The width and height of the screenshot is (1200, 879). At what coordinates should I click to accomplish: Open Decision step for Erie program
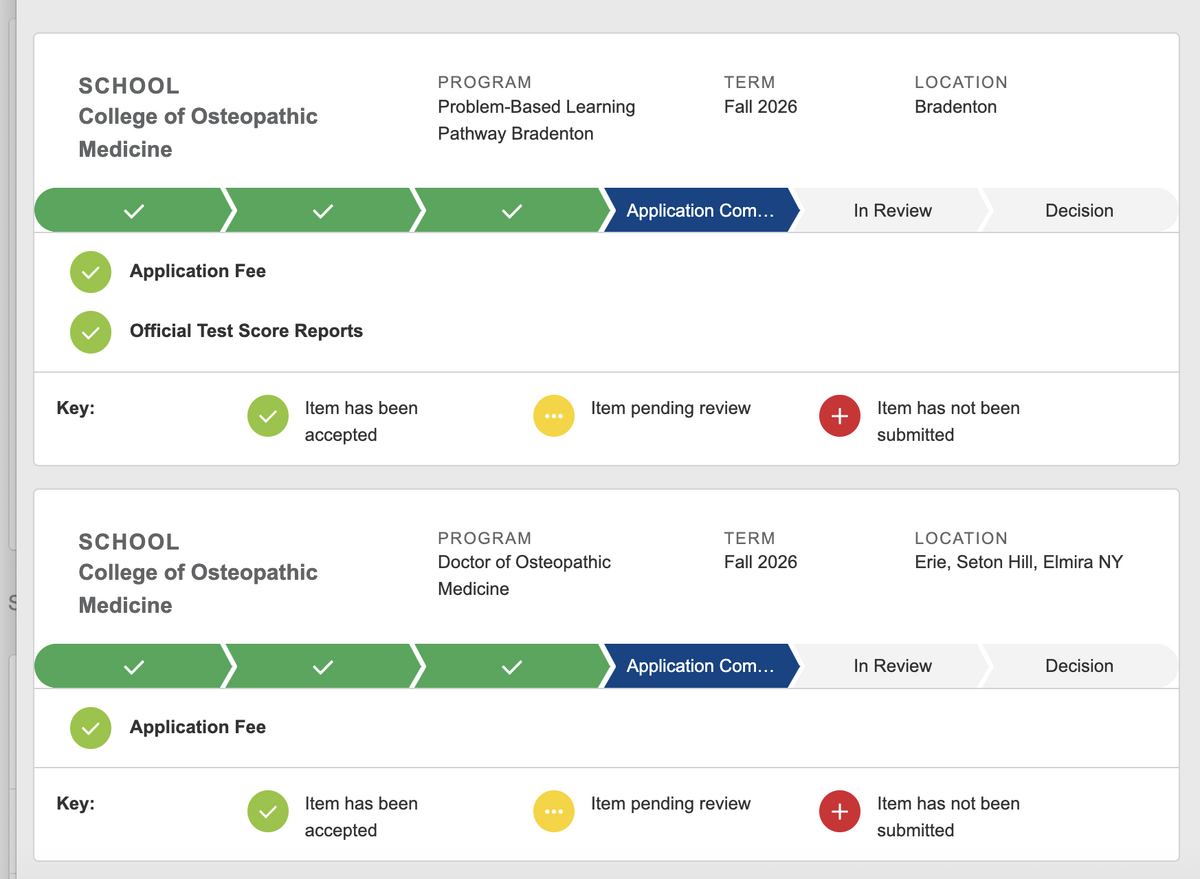(1078, 667)
